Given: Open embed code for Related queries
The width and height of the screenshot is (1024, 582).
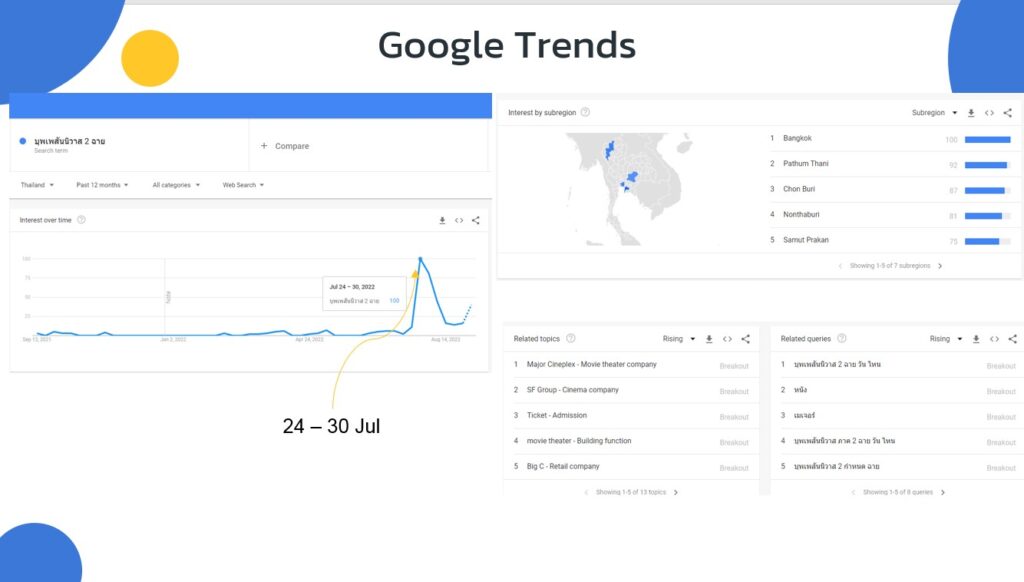Looking at the screenshot, I should click(x=995, y=339).
